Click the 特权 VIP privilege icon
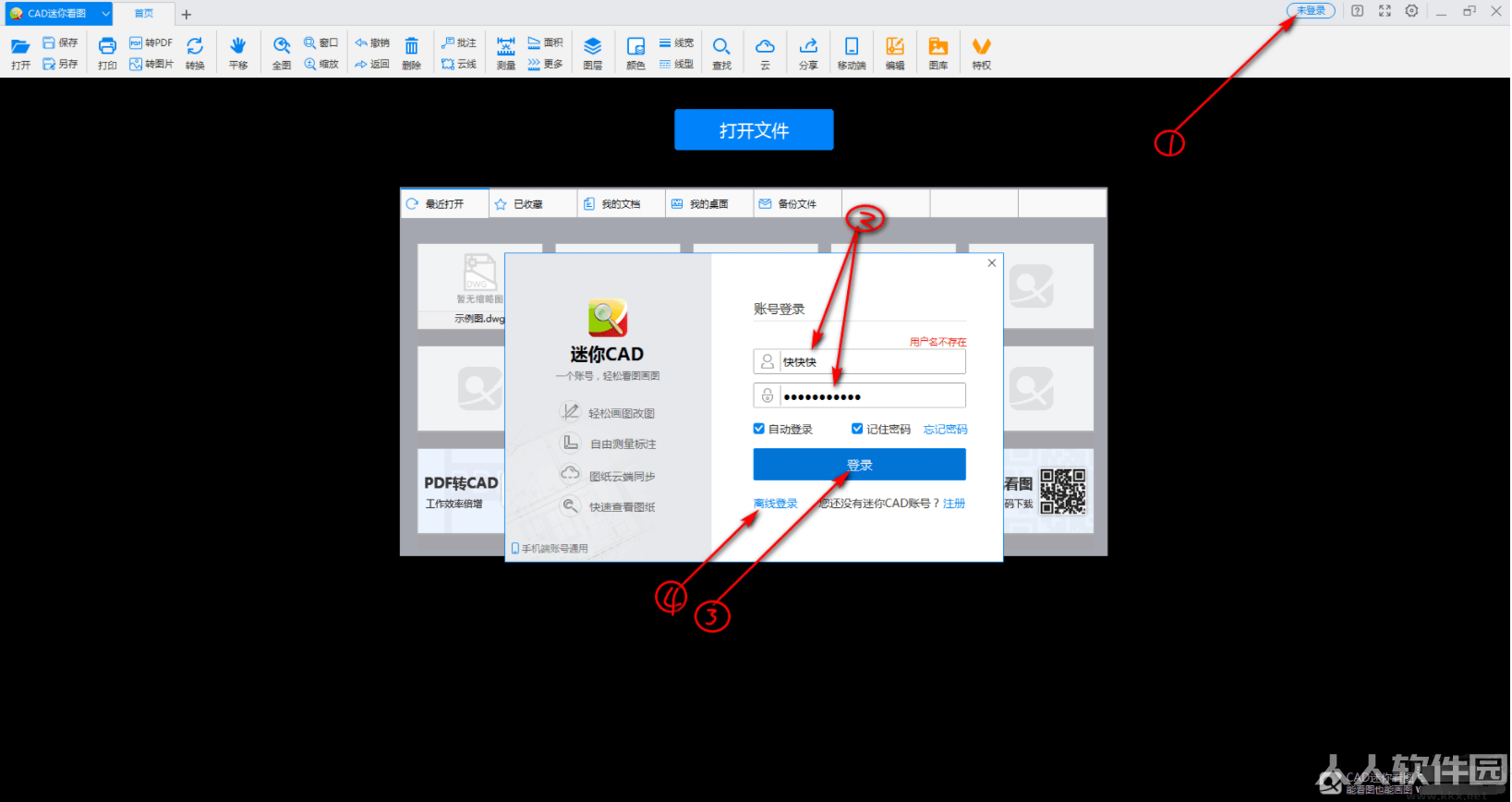This screenshot has height=802, width=1512. pos(982,46)
